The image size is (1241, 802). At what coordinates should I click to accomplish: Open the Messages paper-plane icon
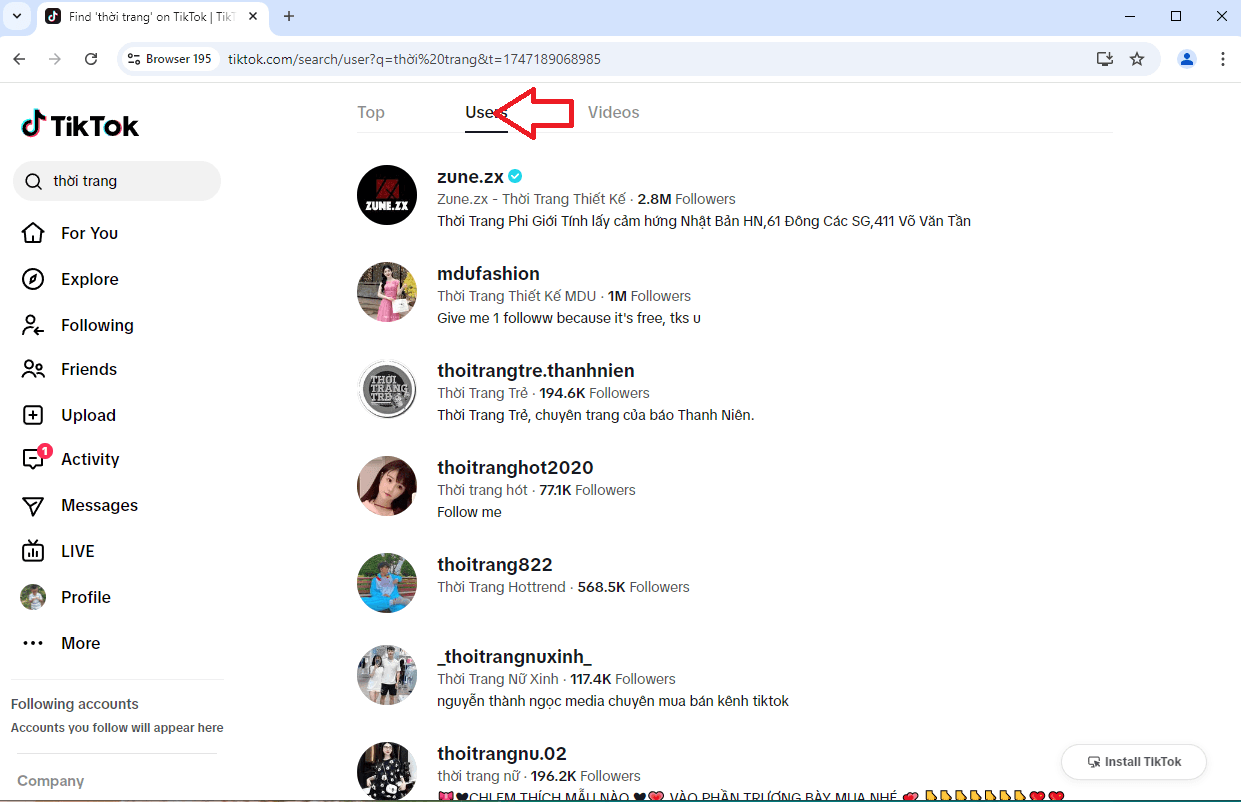(x=33, y=505)
